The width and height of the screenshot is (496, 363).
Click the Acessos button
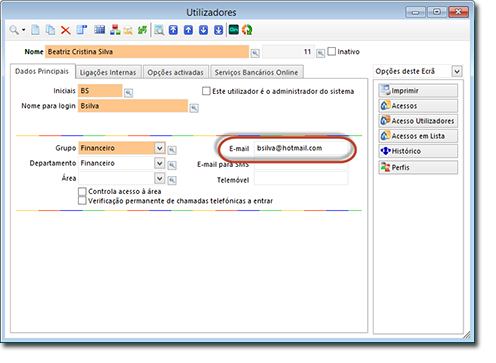tap(418, 106)
